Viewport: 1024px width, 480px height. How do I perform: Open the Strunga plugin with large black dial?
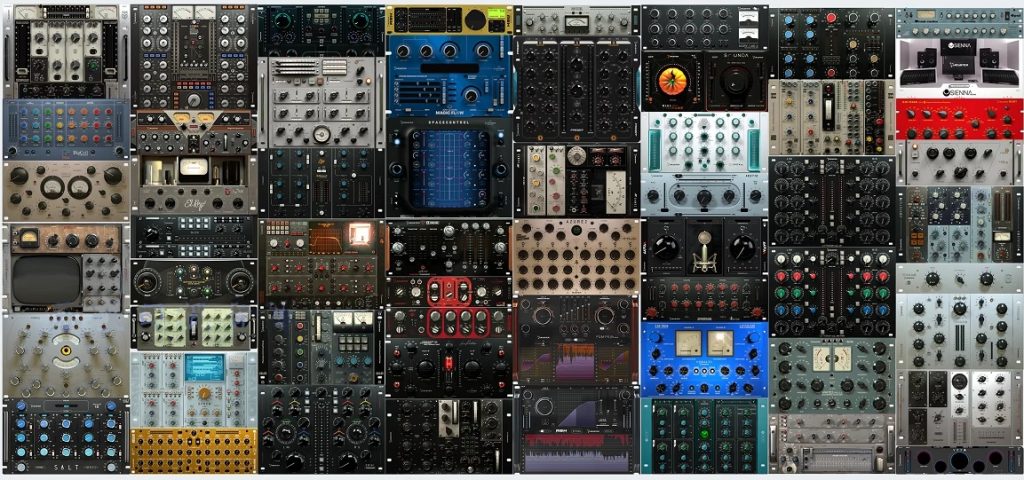[x=735, y=80]
